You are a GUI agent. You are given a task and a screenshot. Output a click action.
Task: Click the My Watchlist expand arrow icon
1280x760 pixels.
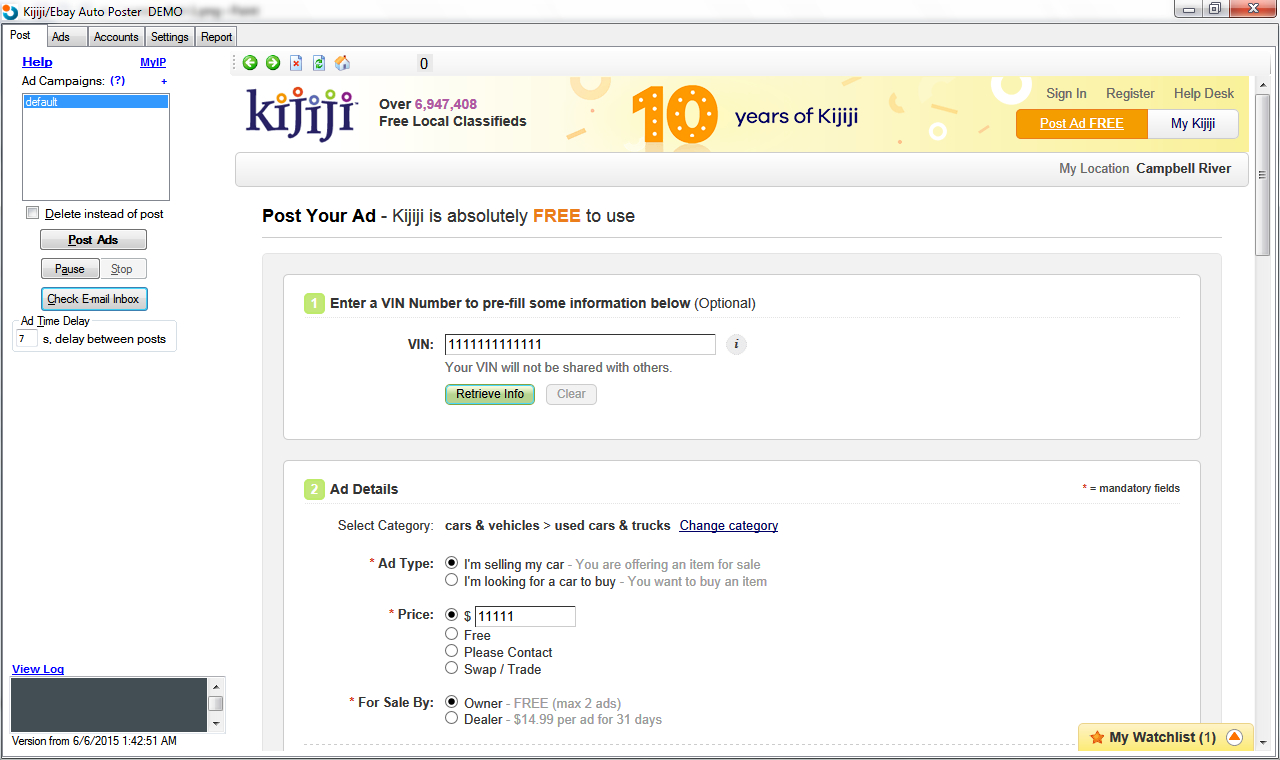point(1234,737)
